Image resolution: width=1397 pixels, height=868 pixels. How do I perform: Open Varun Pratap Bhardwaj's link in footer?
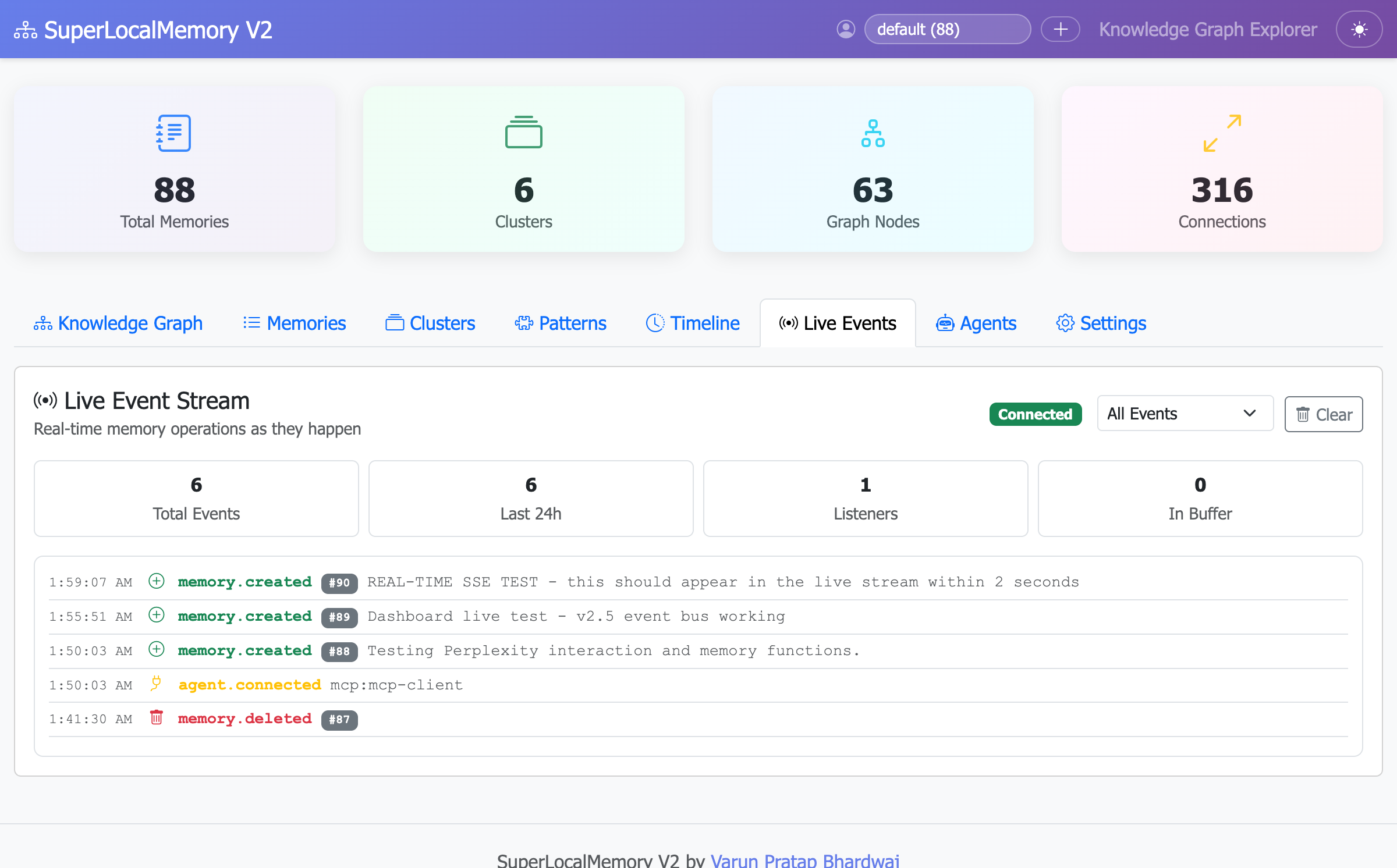point(805,860)
